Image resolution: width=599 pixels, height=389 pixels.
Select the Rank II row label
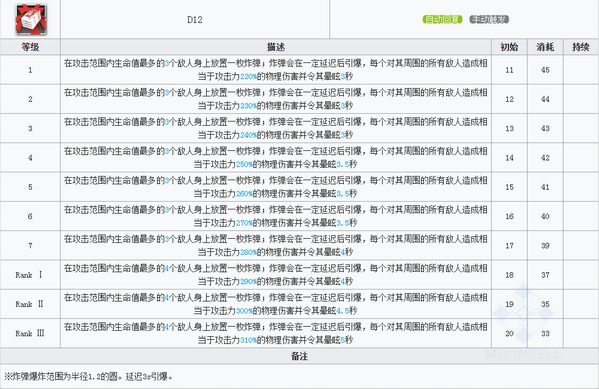[x=29, y=304]
